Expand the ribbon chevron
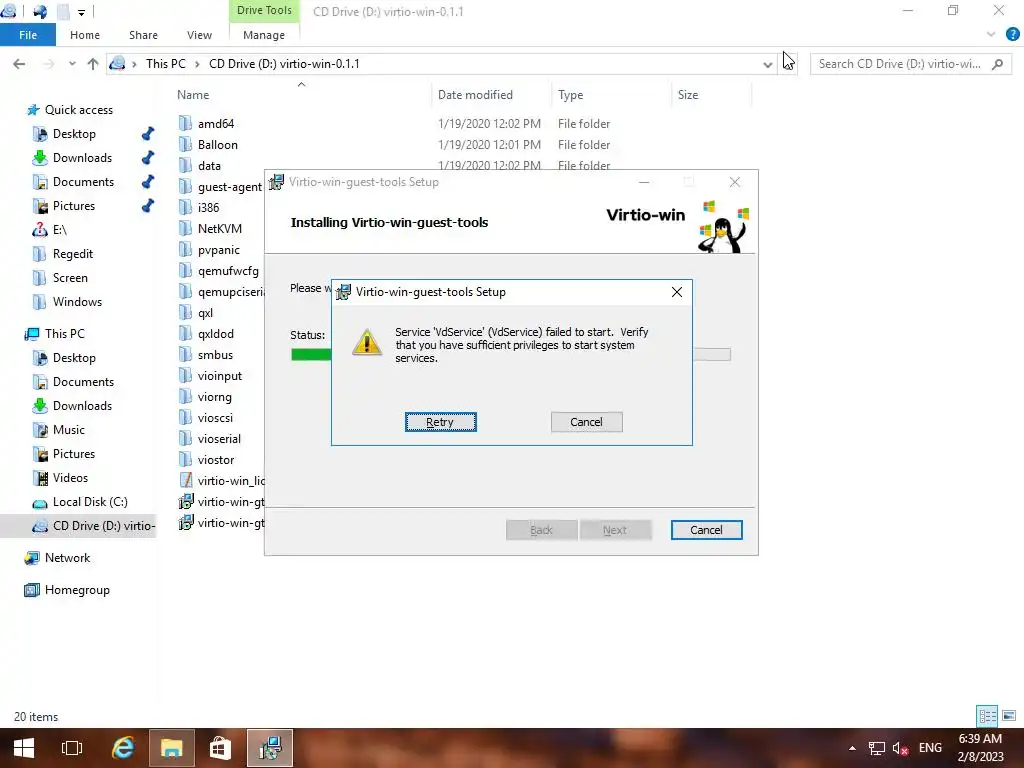Screen dimensions: 1024x768 click(991, 34)
